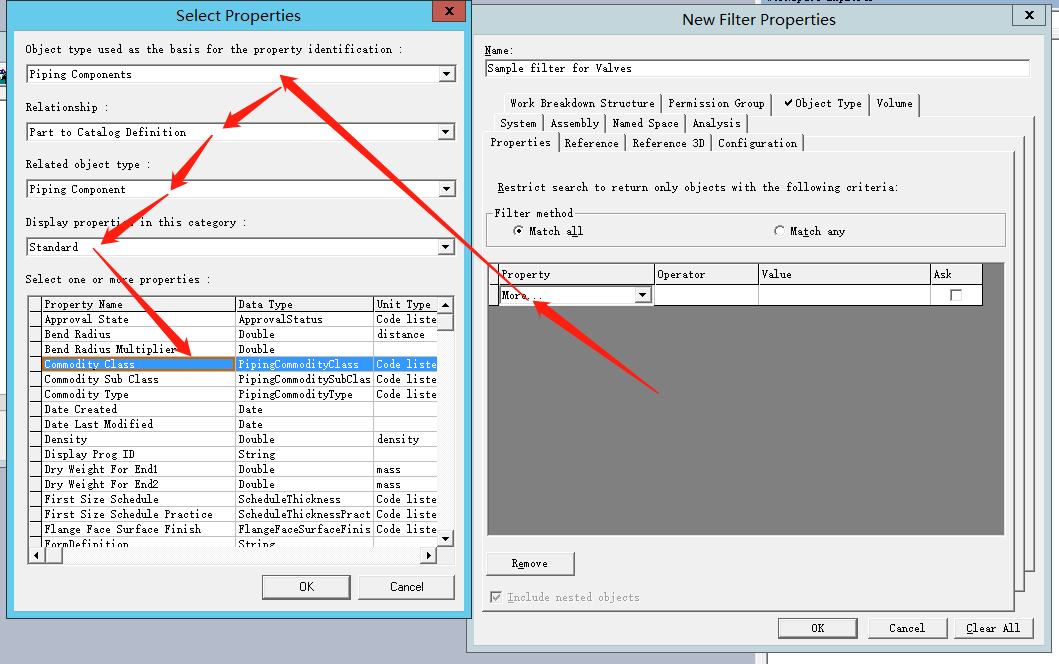Select the Commodity Sub Class row
1059x664 pixels.
coord(233,380)
